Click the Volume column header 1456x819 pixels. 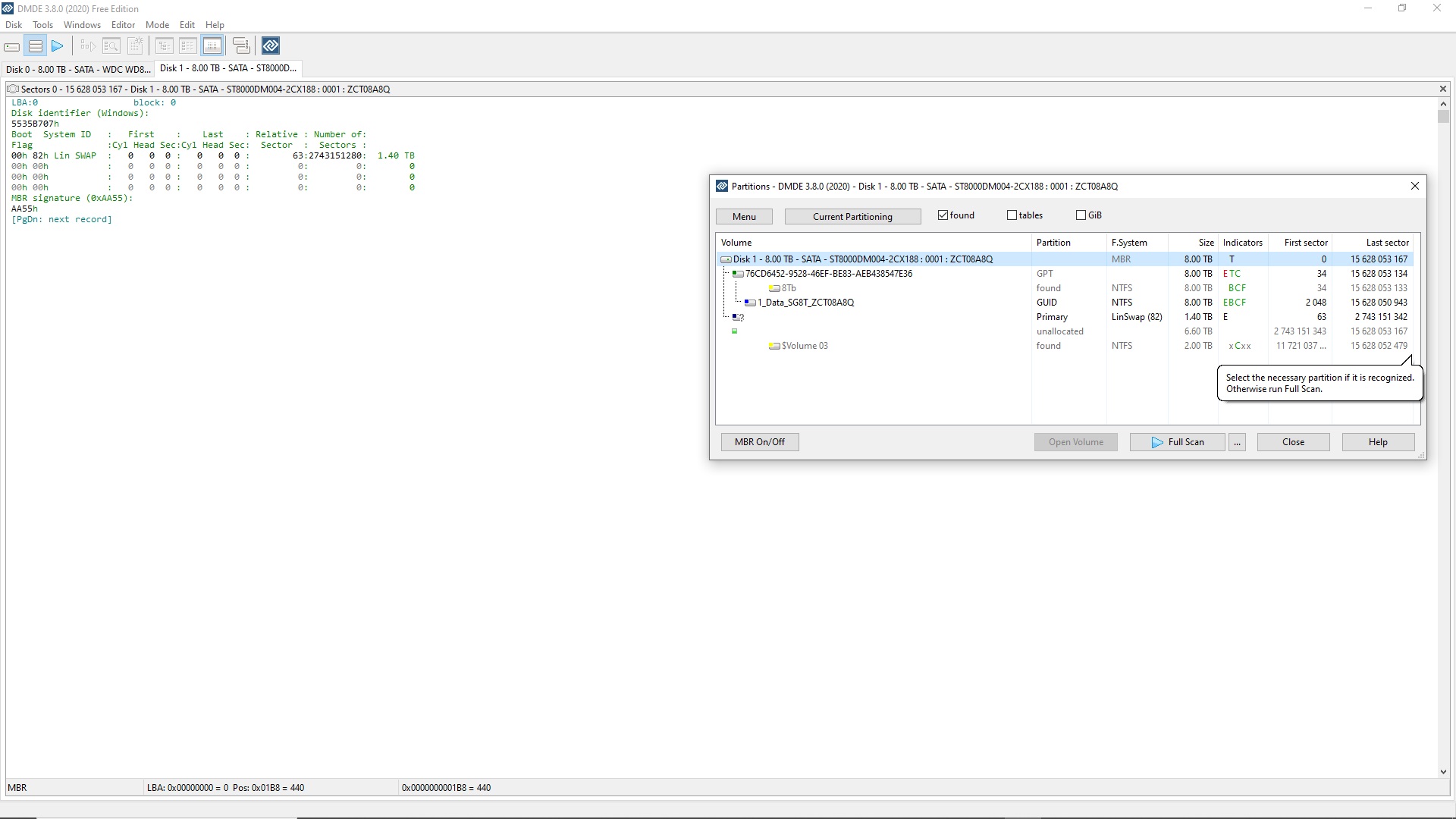pyautogui.click(x=874, y=243)
